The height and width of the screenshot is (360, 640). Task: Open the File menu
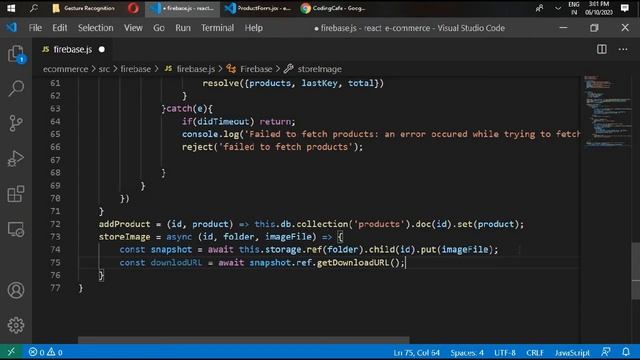click(35, 28)
